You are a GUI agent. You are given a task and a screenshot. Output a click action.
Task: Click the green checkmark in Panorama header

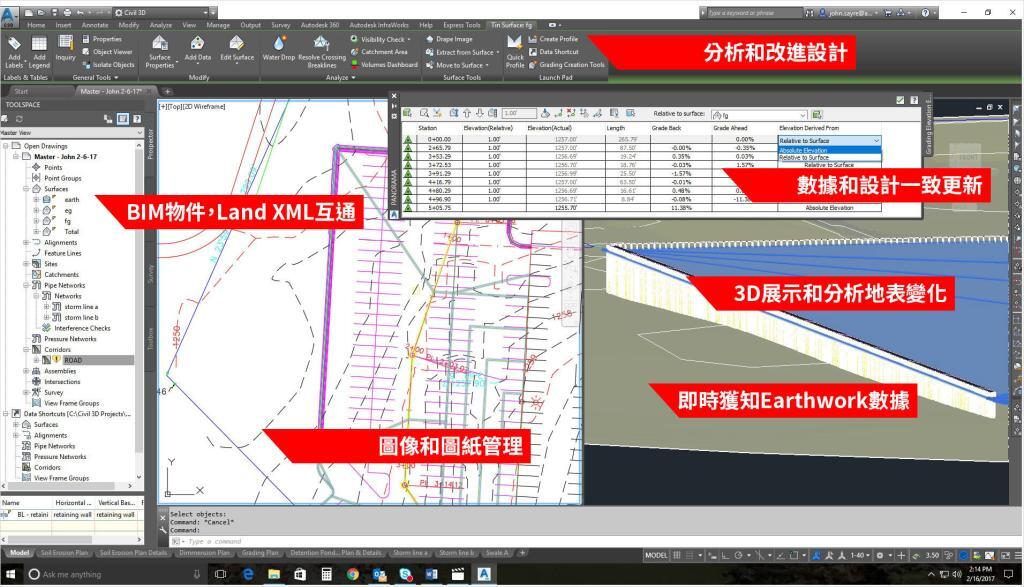(x=901, y=100)
